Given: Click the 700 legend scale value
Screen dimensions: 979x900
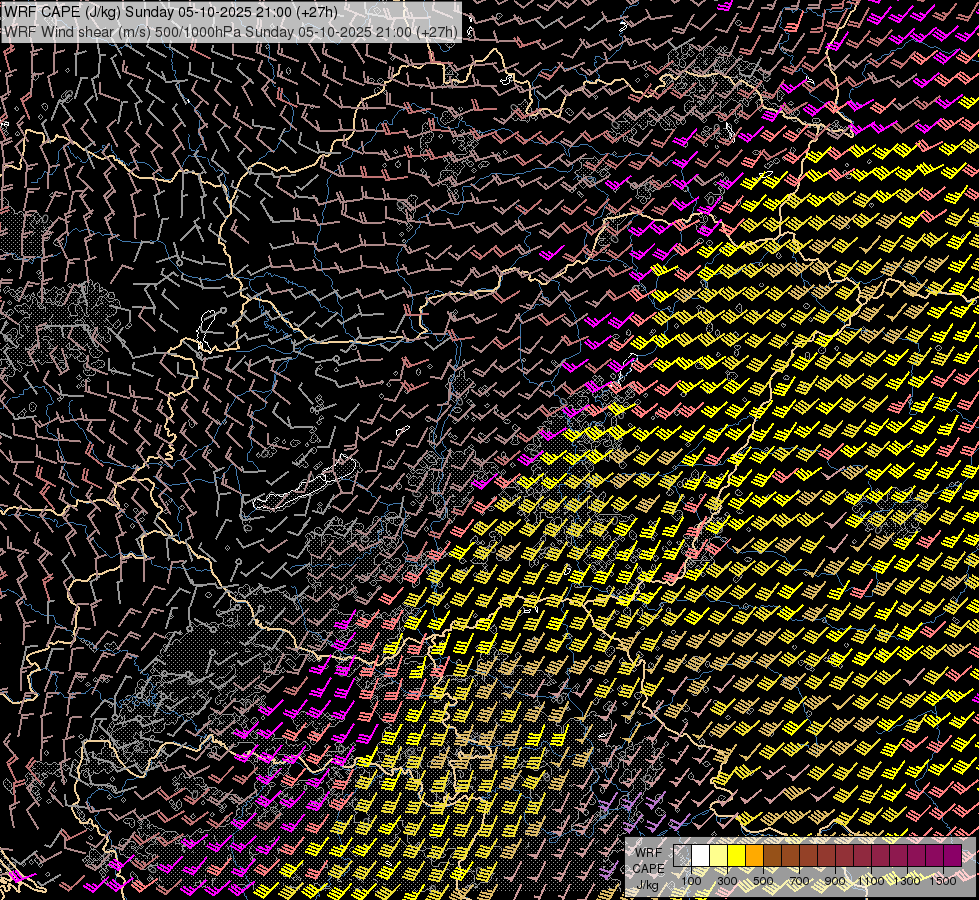Looking at the screenshot, I should point(799,881).
